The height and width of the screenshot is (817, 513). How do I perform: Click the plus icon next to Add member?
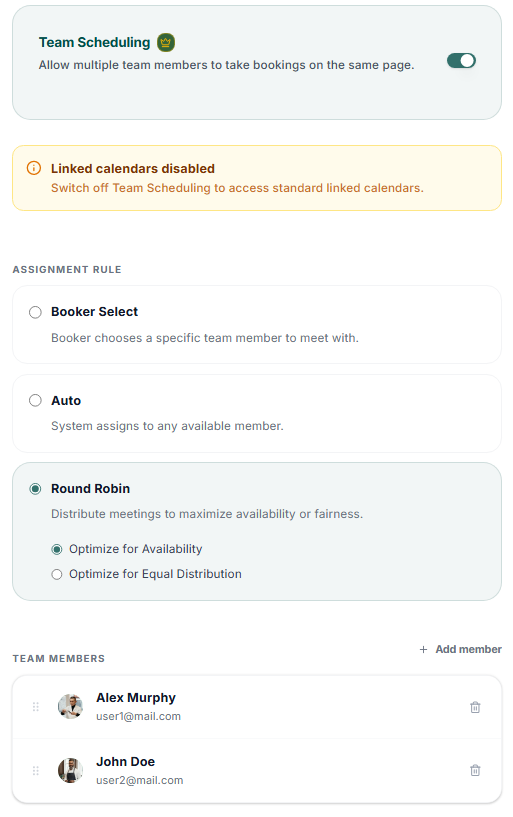pyautogui.click(x=423, y=649)
